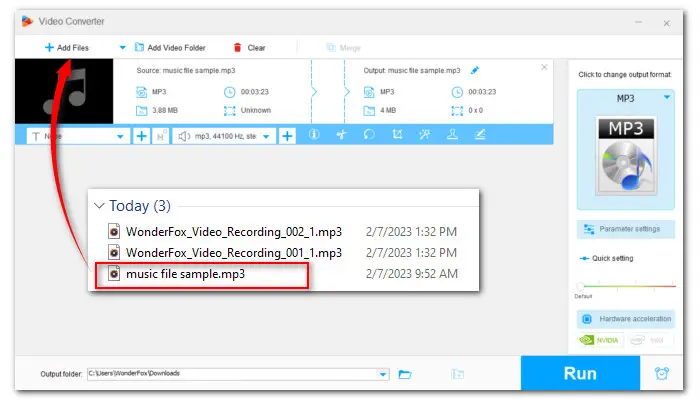700x407 pixels.
Task: Open the subtitle track dropdown showing None
Action: point(78,136)
